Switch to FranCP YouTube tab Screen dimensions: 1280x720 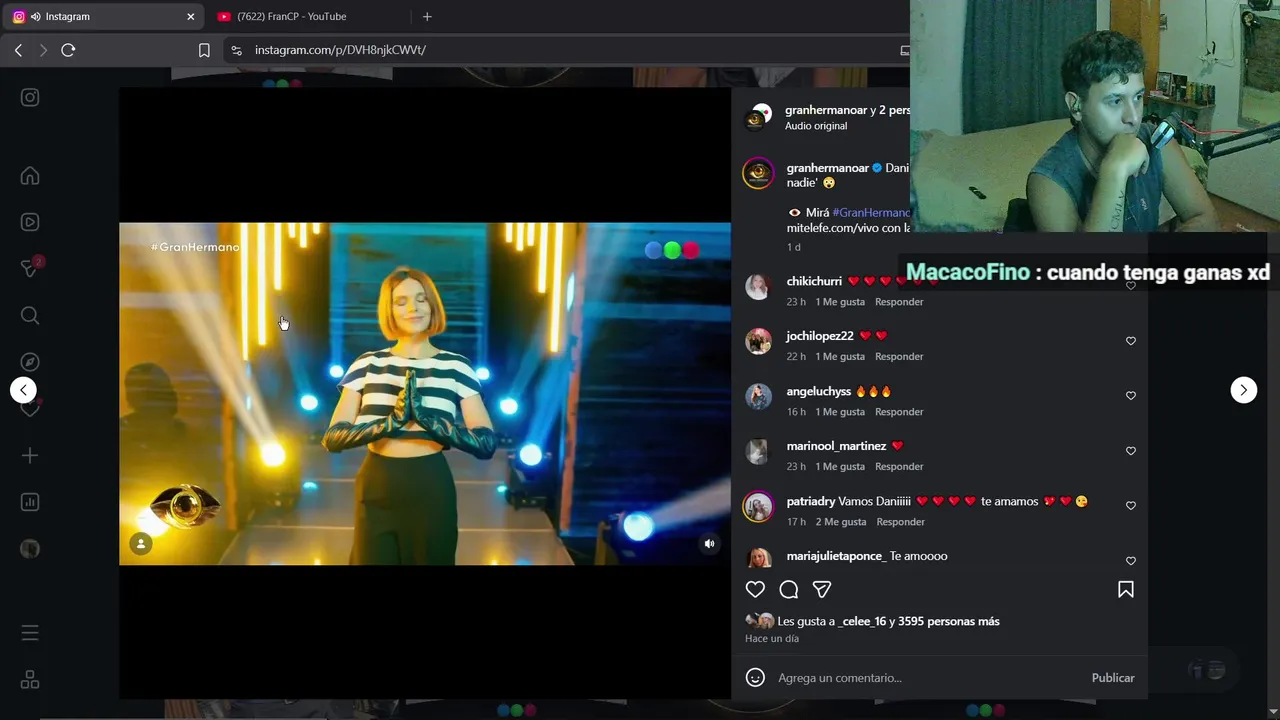pyautogui.click(x=291, y=16)
